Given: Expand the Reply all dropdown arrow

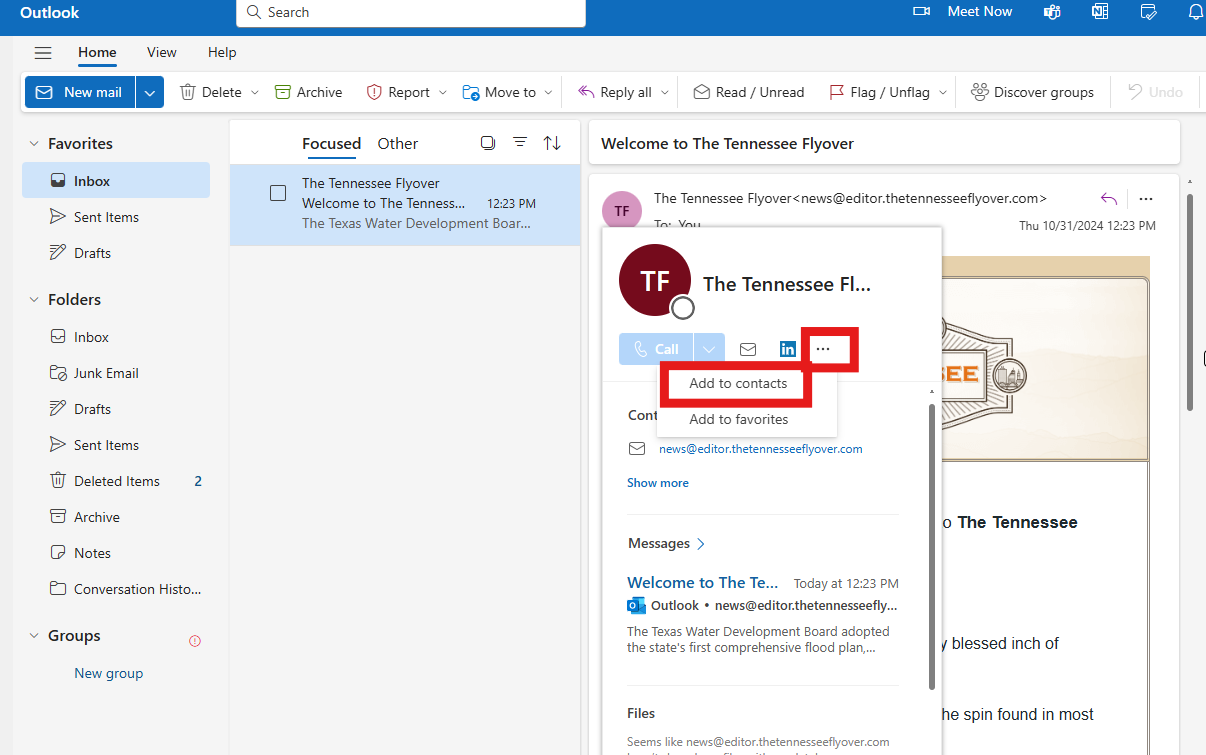Looking at the screenshot, I should [664, 92].
